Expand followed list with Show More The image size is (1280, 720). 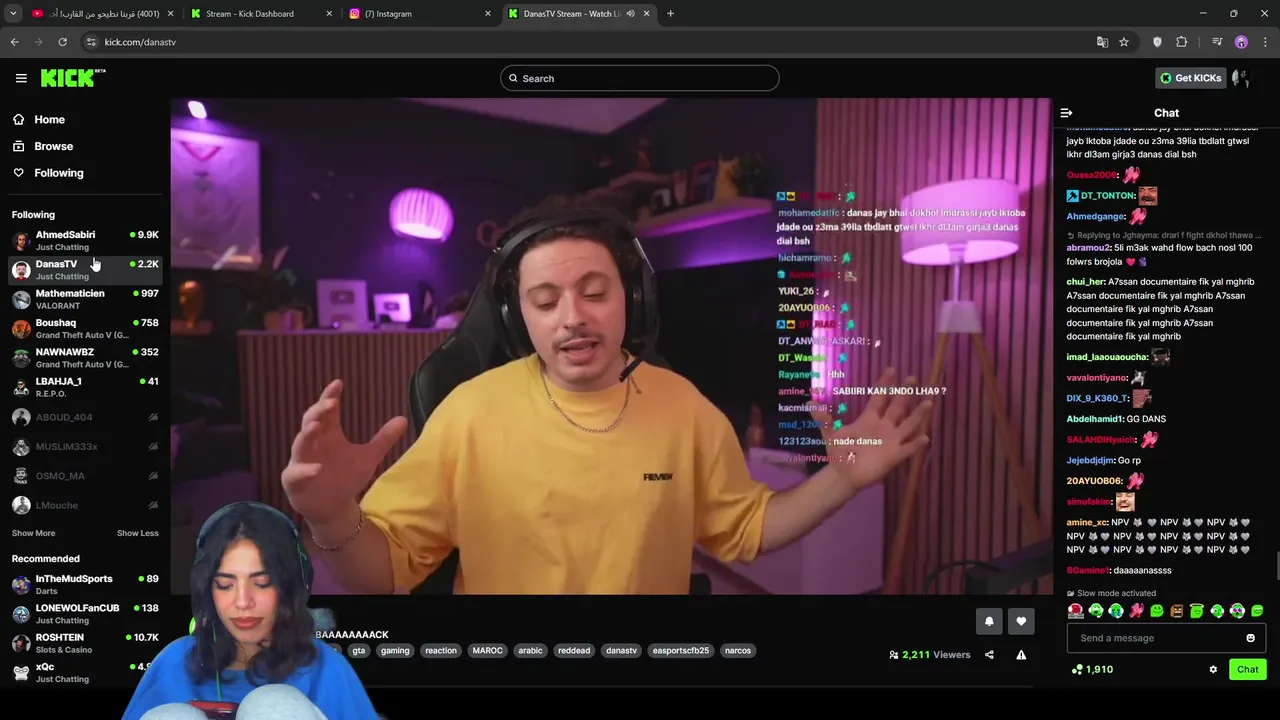[x=33, y=533]
